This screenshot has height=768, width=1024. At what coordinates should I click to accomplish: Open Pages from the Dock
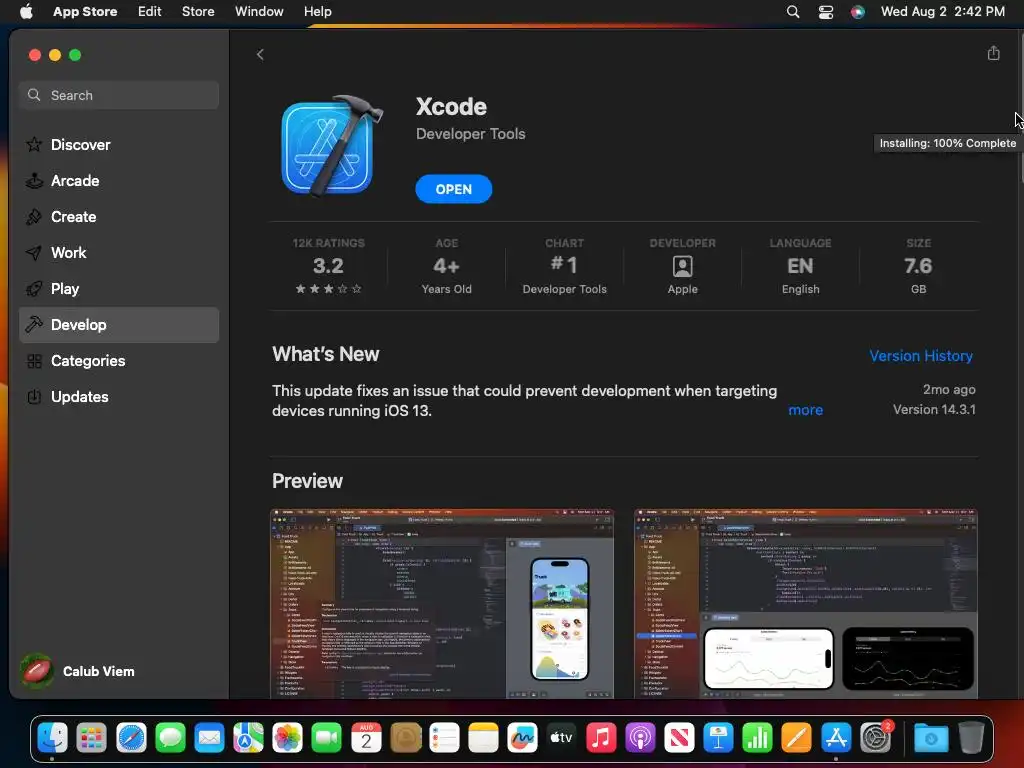point(797,738)
